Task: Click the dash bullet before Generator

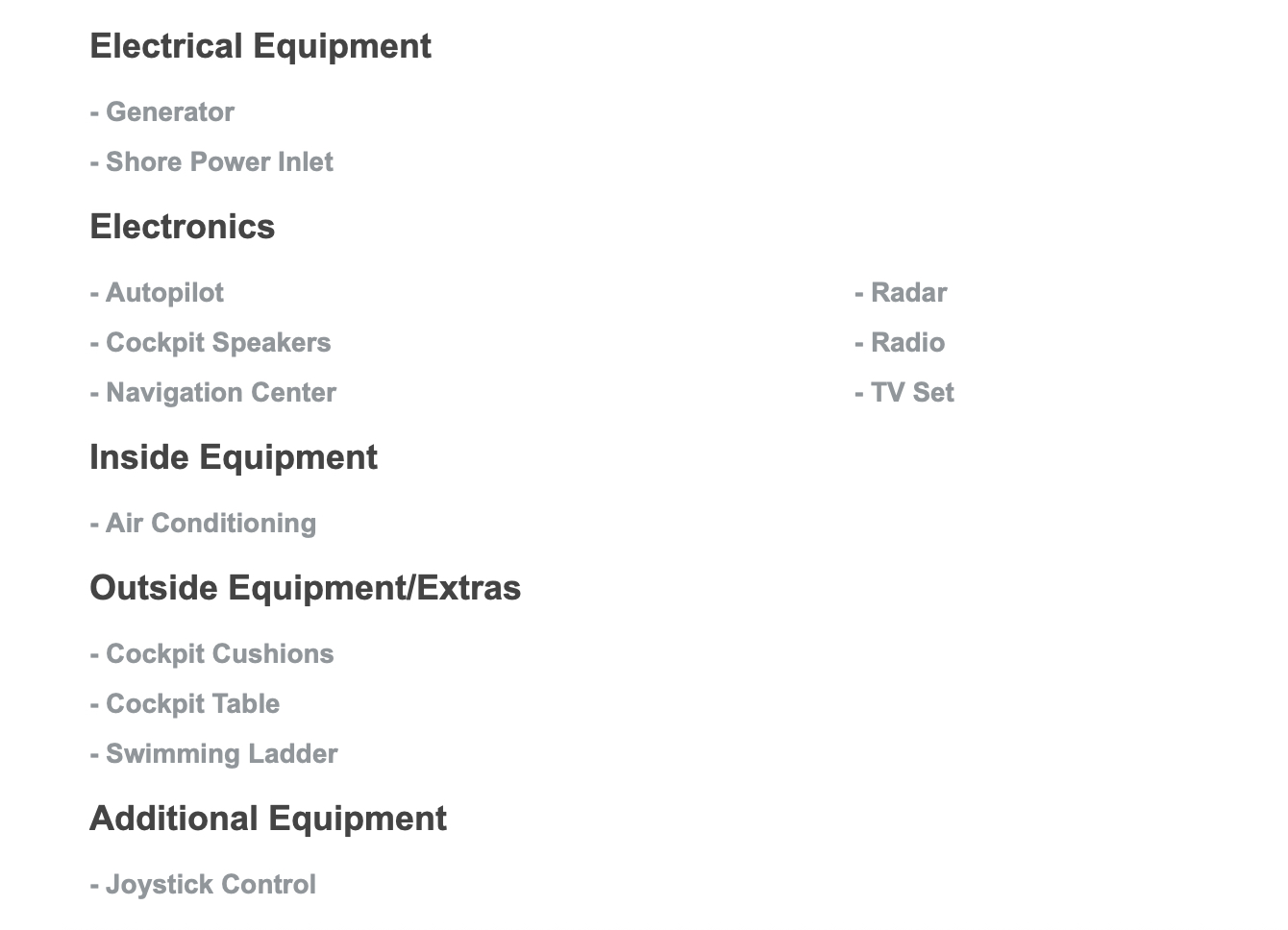Action: coord(94,113)
